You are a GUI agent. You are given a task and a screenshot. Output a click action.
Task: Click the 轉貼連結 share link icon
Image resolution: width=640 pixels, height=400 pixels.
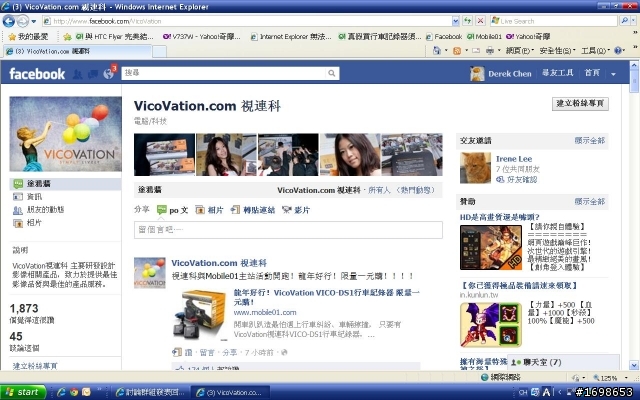coord(235,210)
